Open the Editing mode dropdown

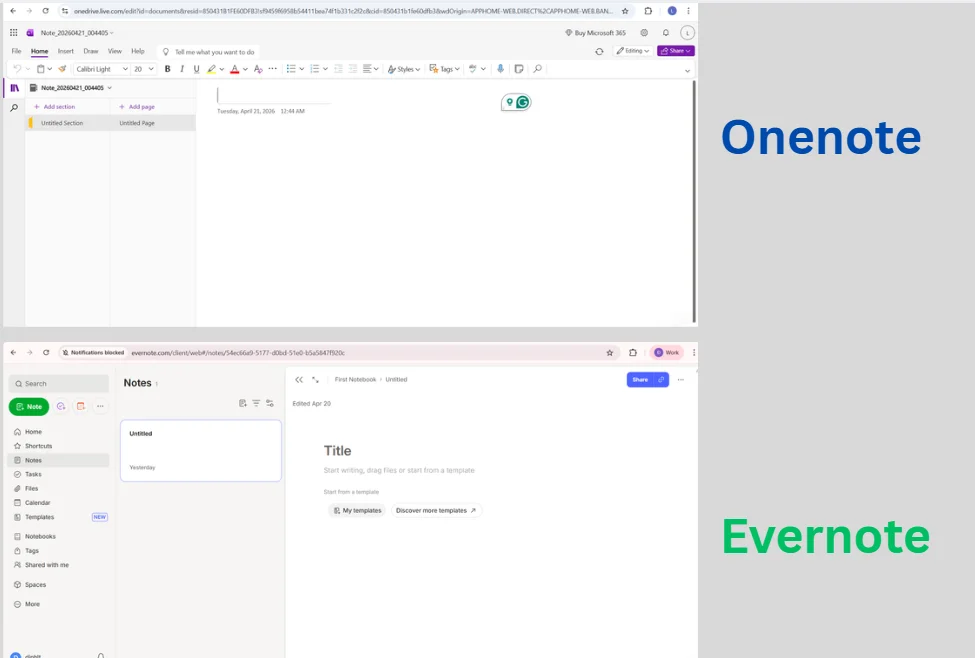coord(633,51)
